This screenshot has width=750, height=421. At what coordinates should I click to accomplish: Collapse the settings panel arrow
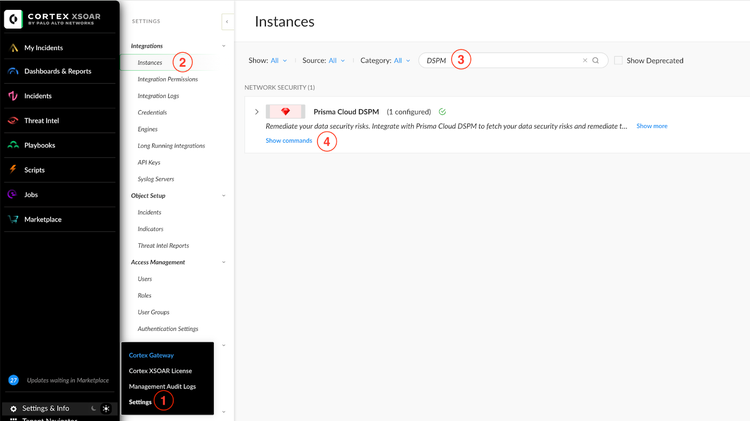coord(227,22)
